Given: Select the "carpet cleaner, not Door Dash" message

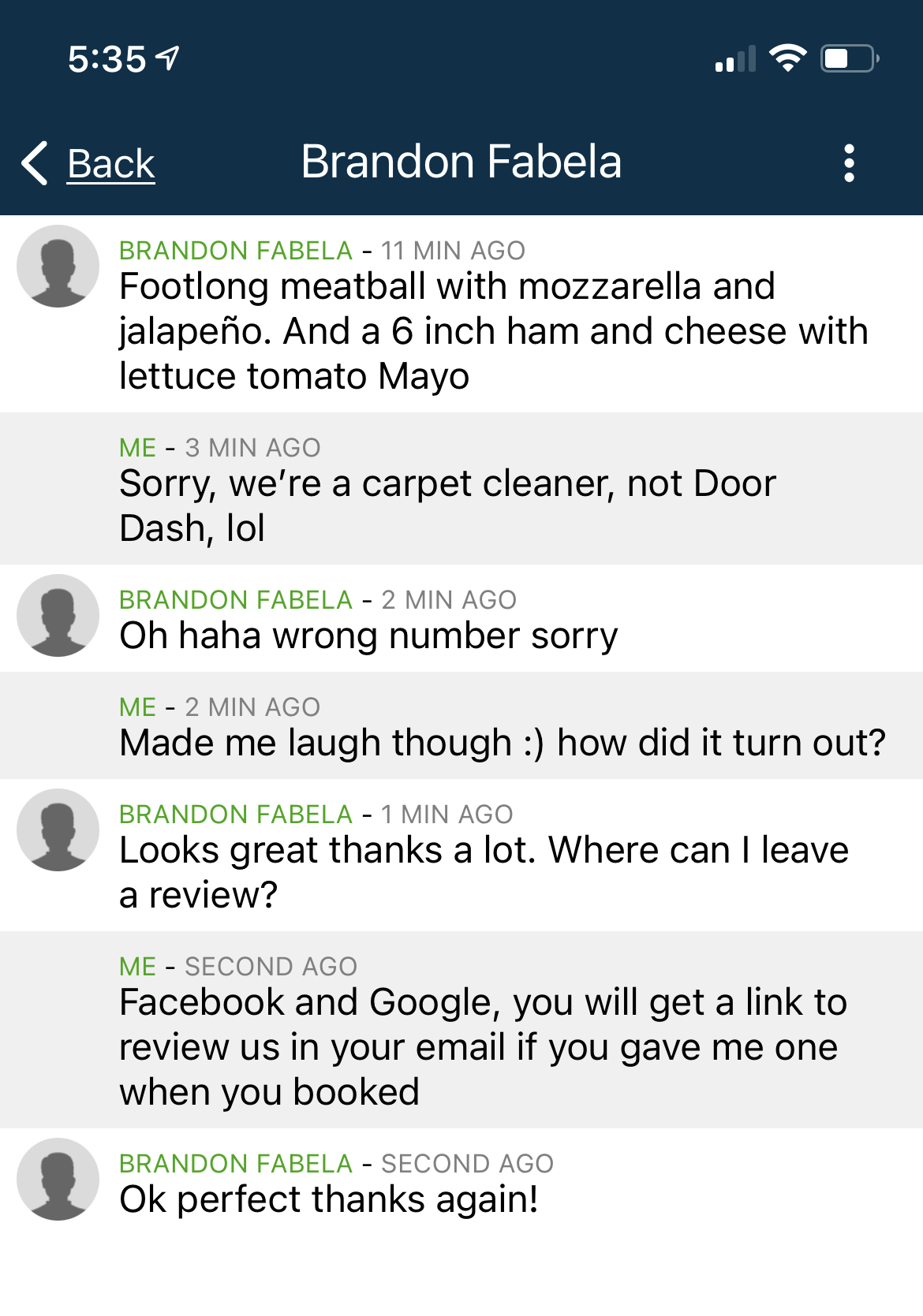Looking at the screenshot, I should click(x=447, y=505).
